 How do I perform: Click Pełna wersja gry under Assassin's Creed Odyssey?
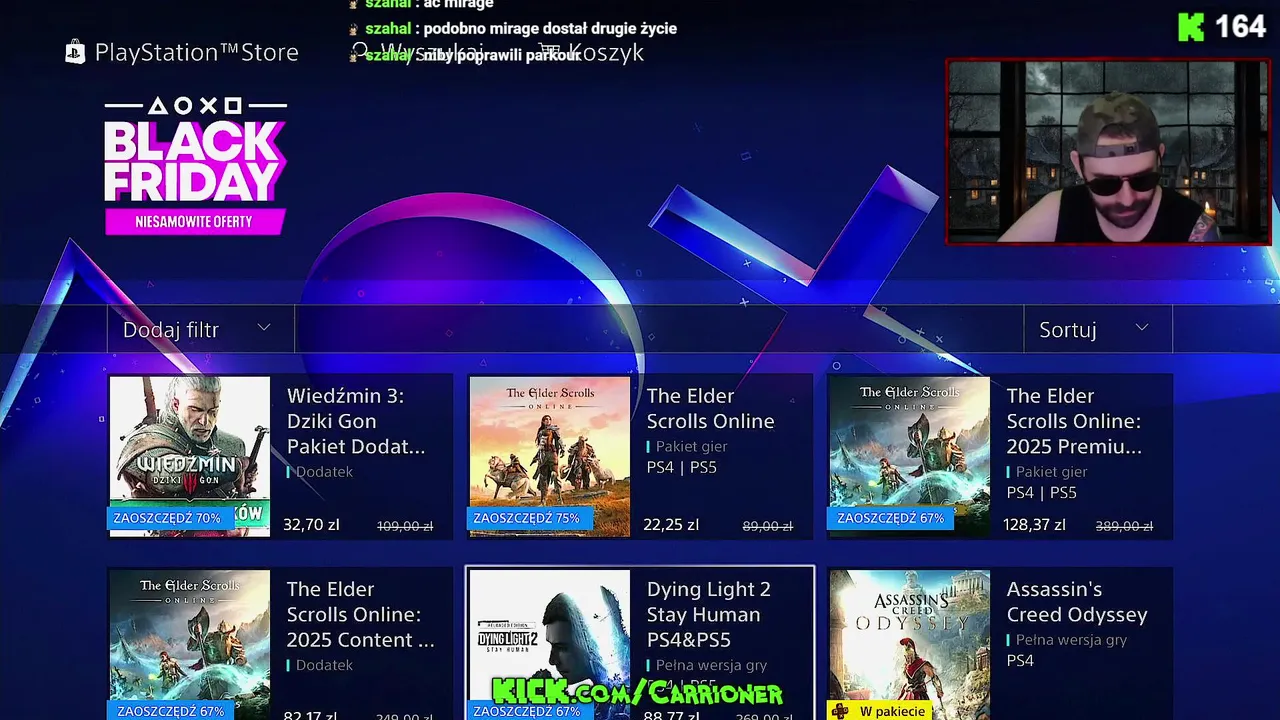1071,640
